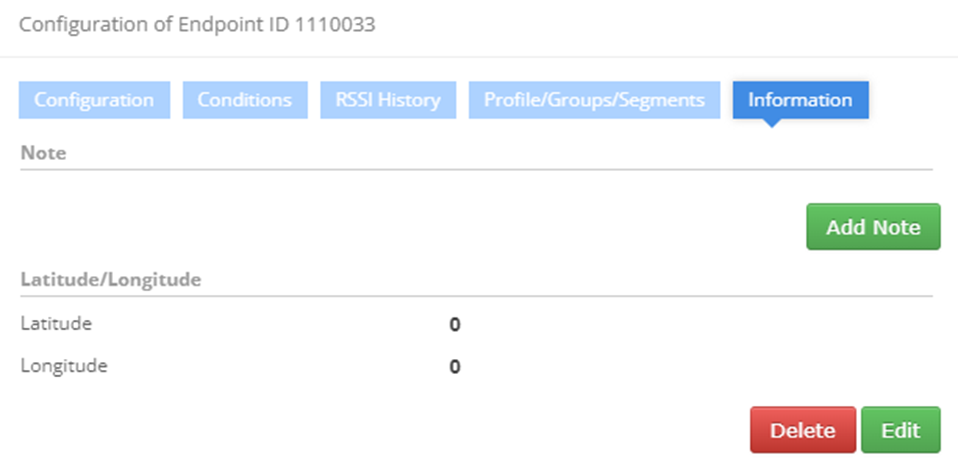The height and width of the screenshot is (472, 958).
Task: Click the divider below Latitude/Longitude heading
Action: 476,296
